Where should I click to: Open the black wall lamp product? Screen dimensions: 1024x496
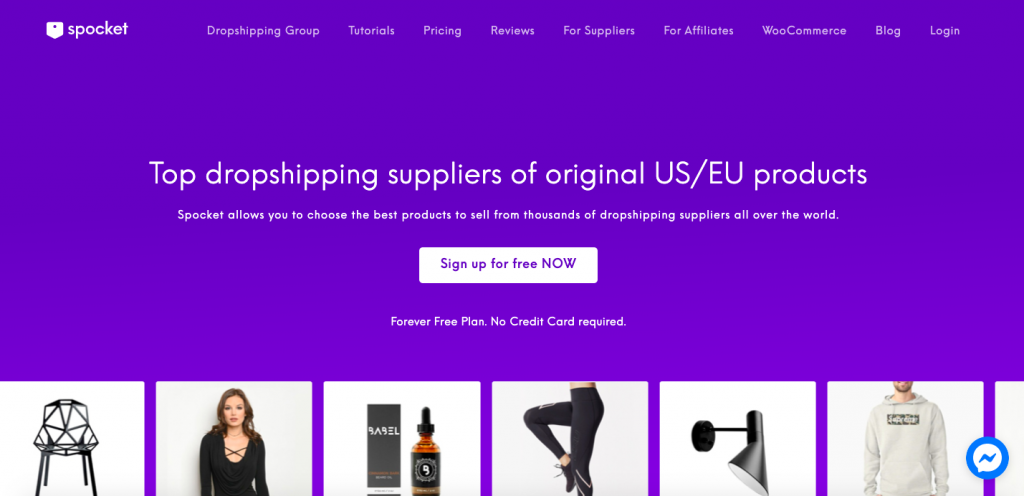[737, 439]
